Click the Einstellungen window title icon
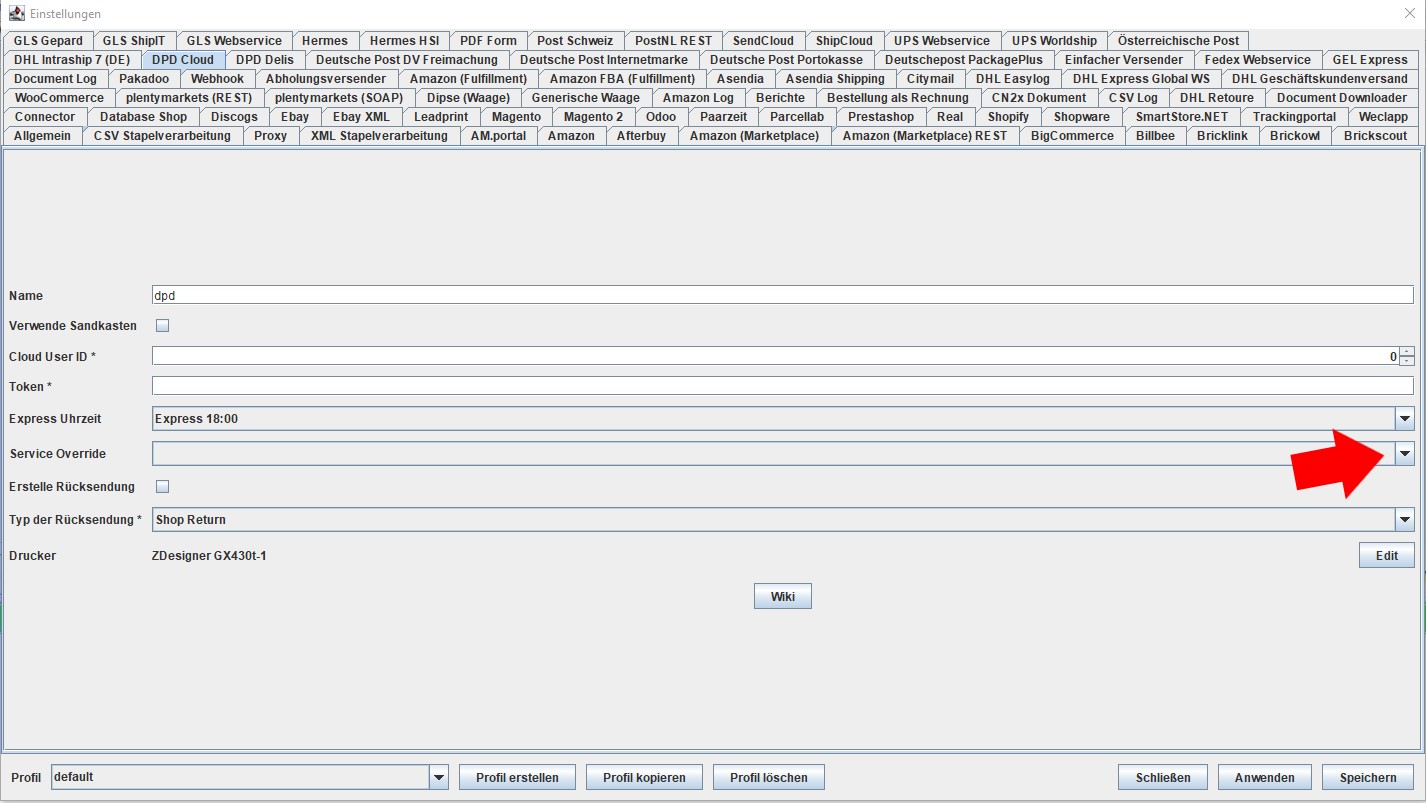 coord(16,13)
